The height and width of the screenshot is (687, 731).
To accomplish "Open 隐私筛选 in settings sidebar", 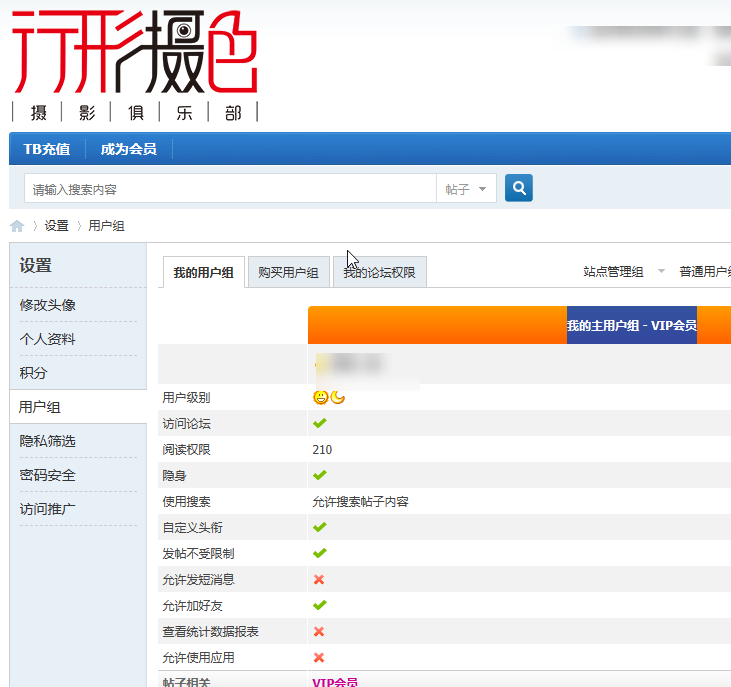I will click(x=48, y=441).
